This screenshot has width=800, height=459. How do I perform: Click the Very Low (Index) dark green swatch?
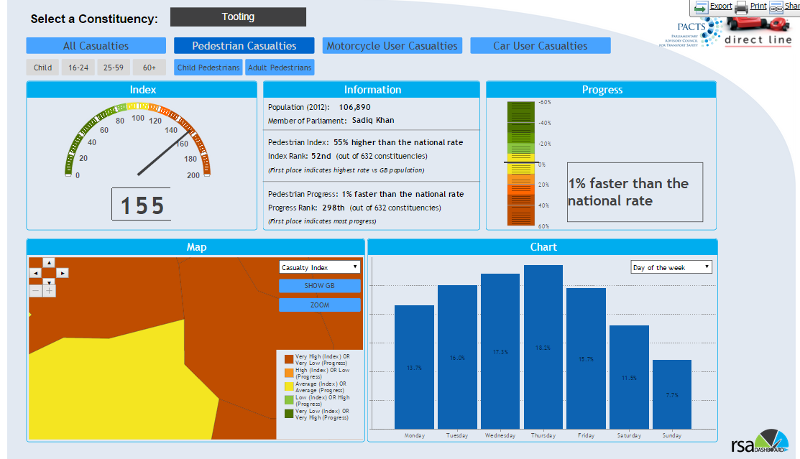[x=289, y=414]
